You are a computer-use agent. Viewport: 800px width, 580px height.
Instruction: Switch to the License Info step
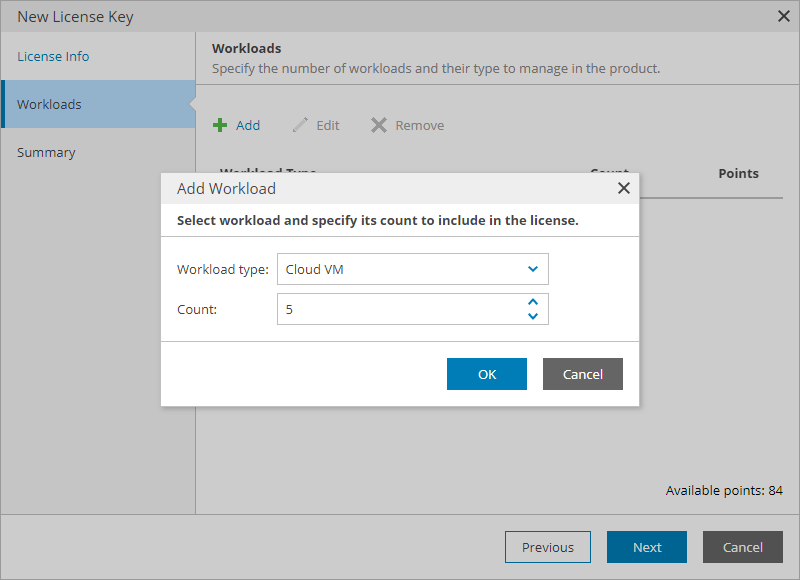[x=53, y=56]
